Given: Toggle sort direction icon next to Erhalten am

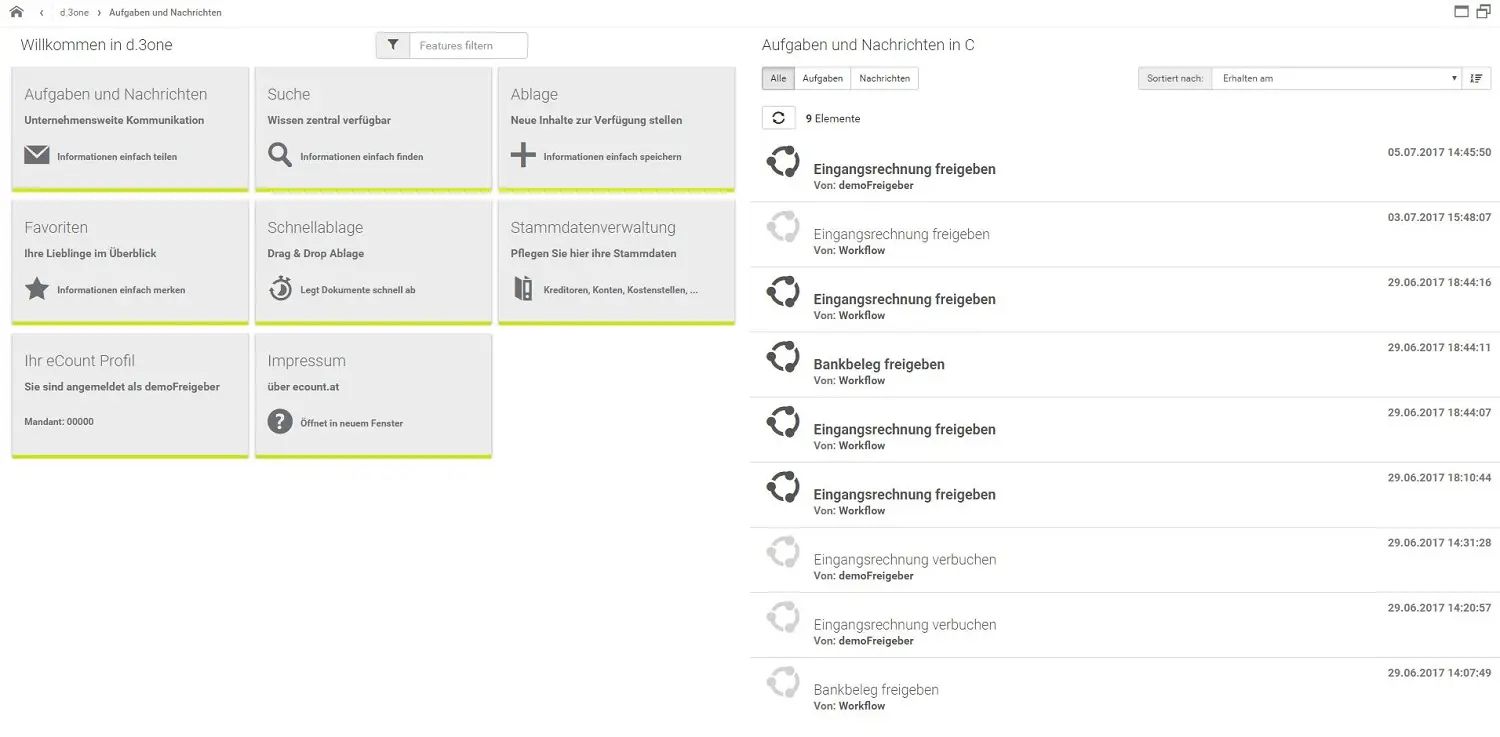Looking at the screenshot, I should pyautogui.click(x=1476, y=78).
